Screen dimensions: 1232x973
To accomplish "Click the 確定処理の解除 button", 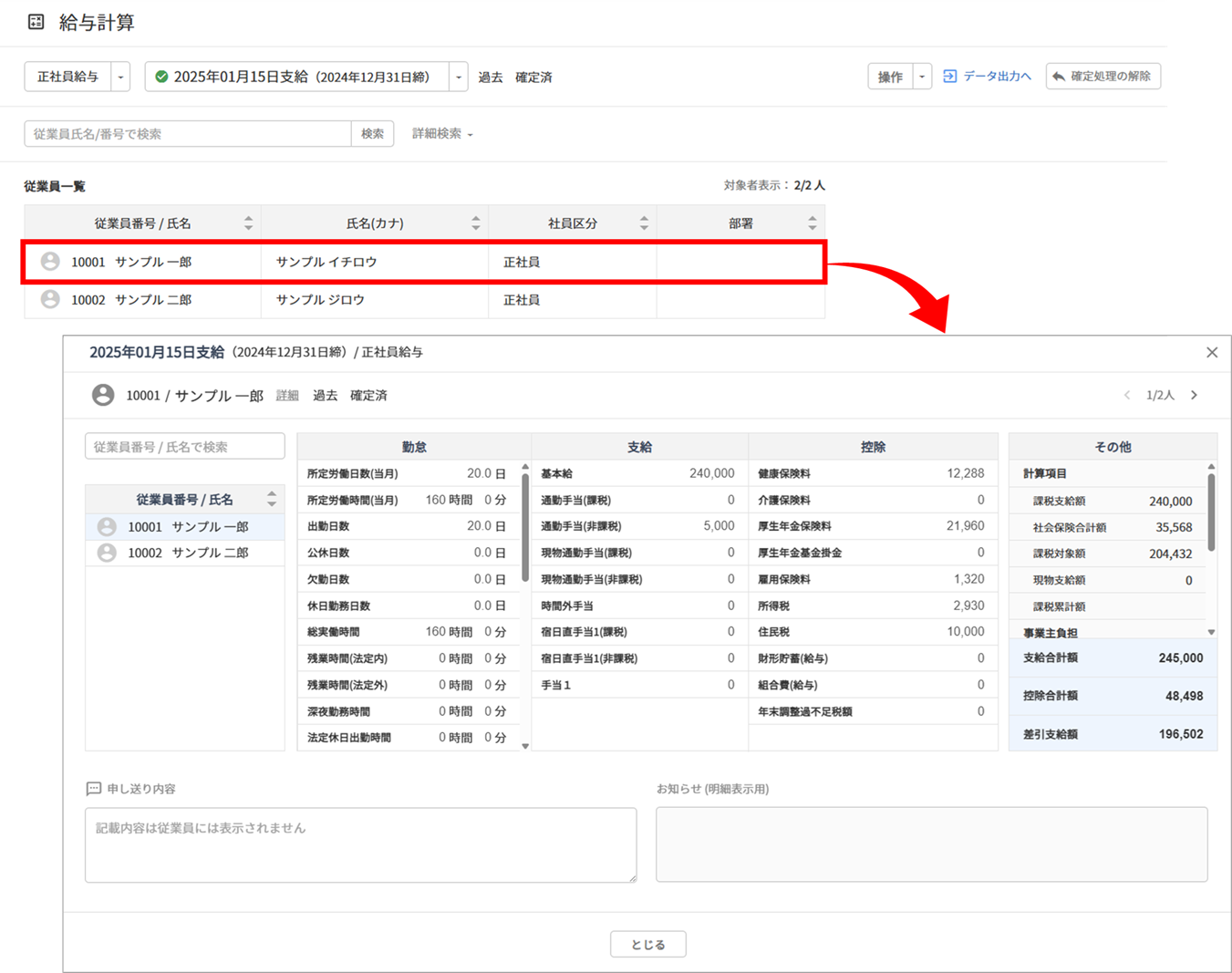I will click(1103, 77).
